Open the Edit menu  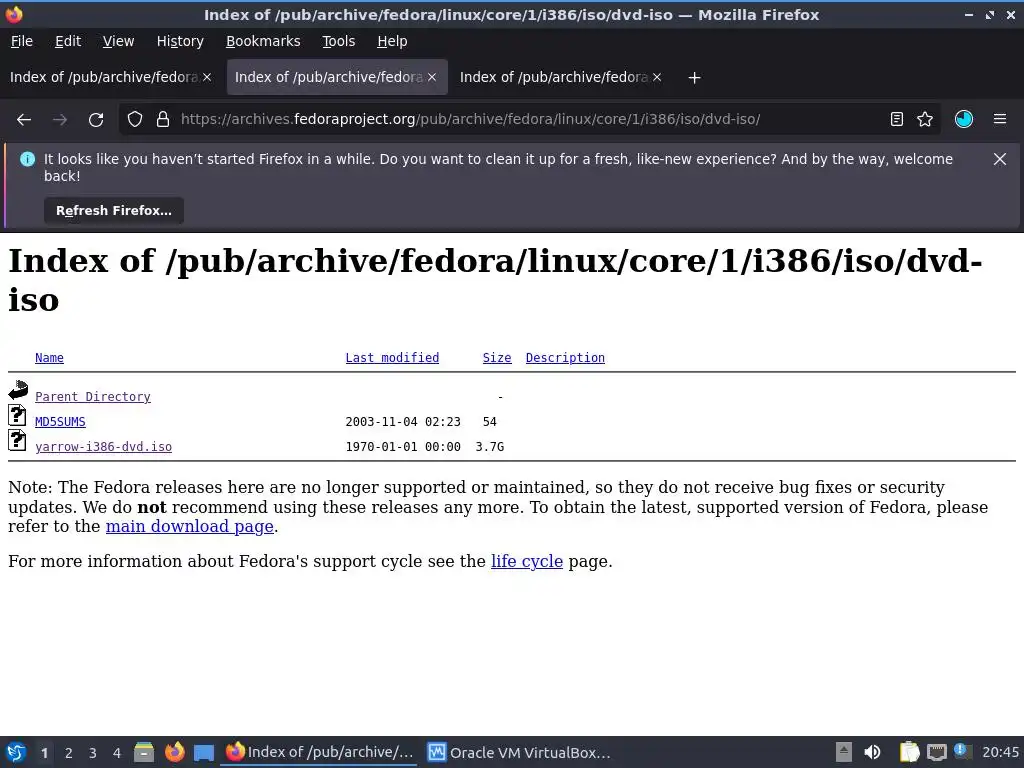68,41
